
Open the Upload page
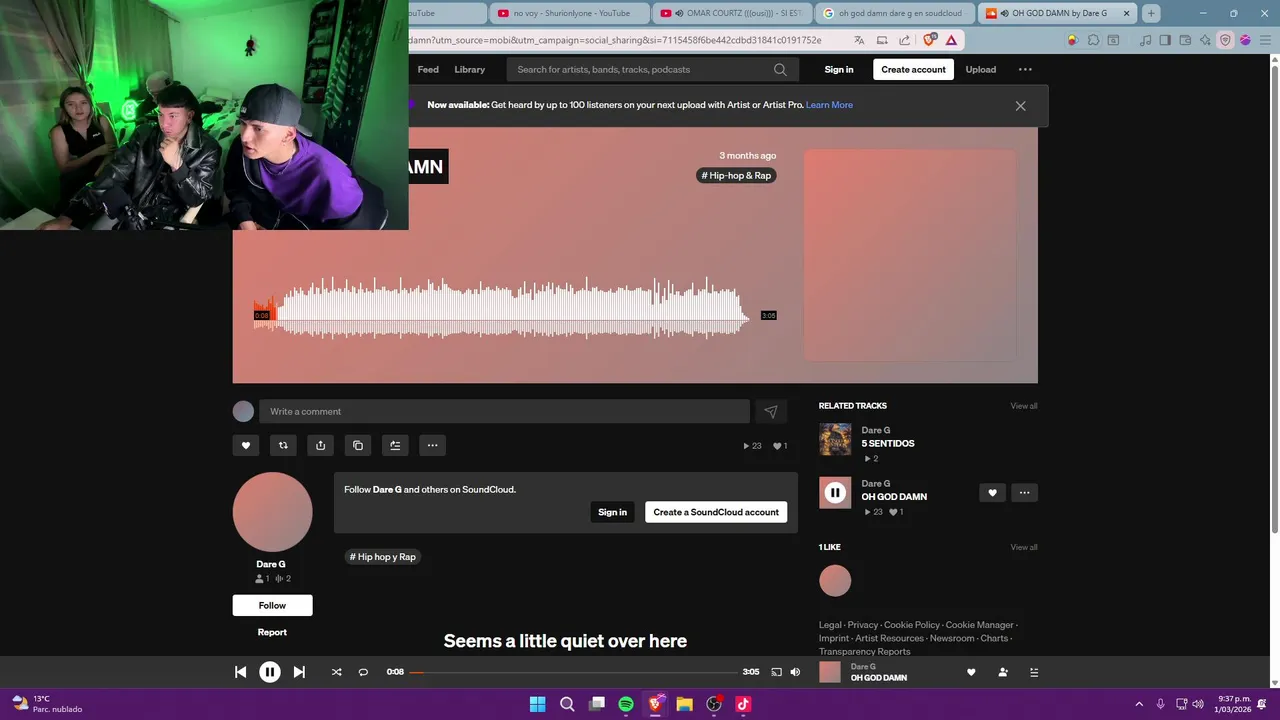[x=981, y=69]
